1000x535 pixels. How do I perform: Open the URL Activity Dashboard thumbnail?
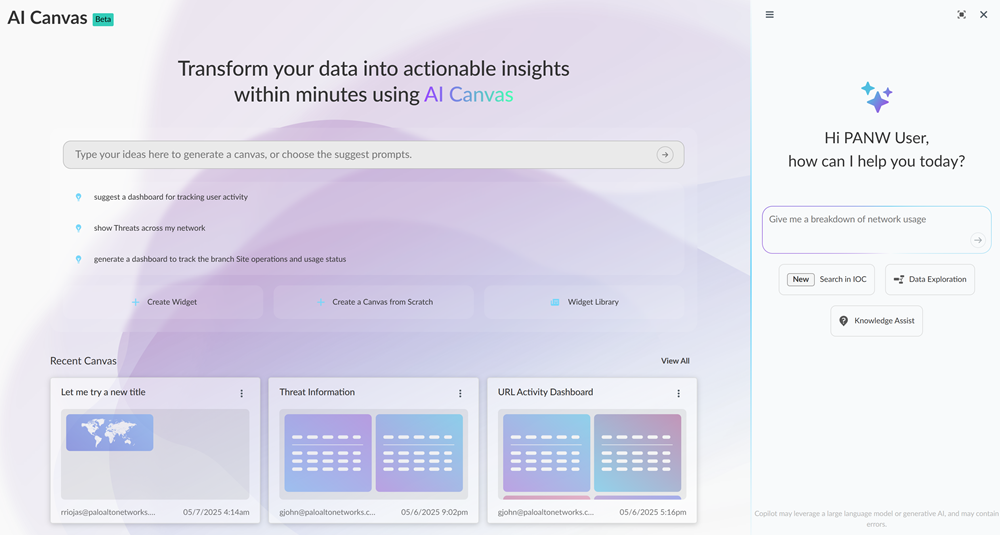592,455
